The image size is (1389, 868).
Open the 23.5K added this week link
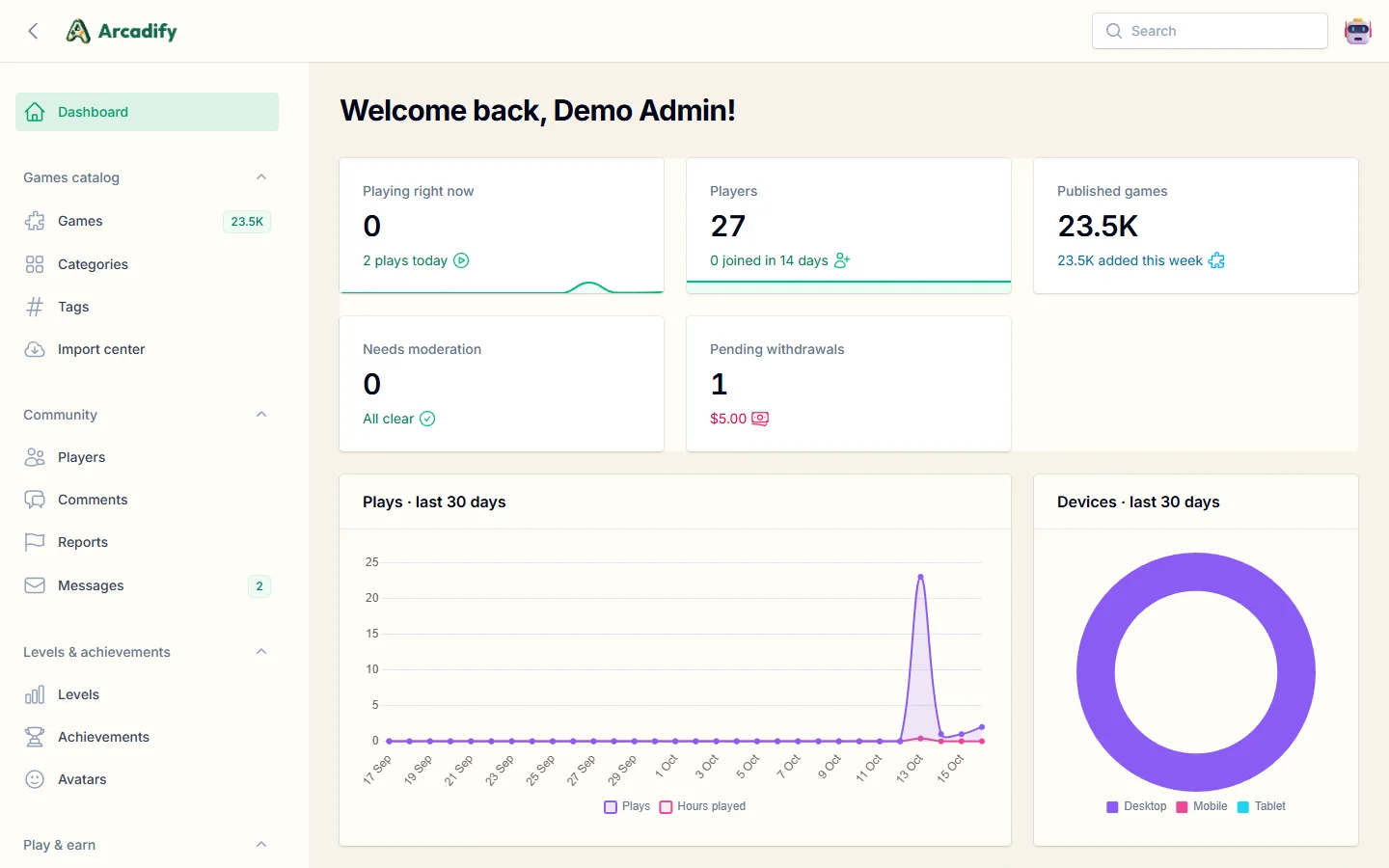(1141, 260)
